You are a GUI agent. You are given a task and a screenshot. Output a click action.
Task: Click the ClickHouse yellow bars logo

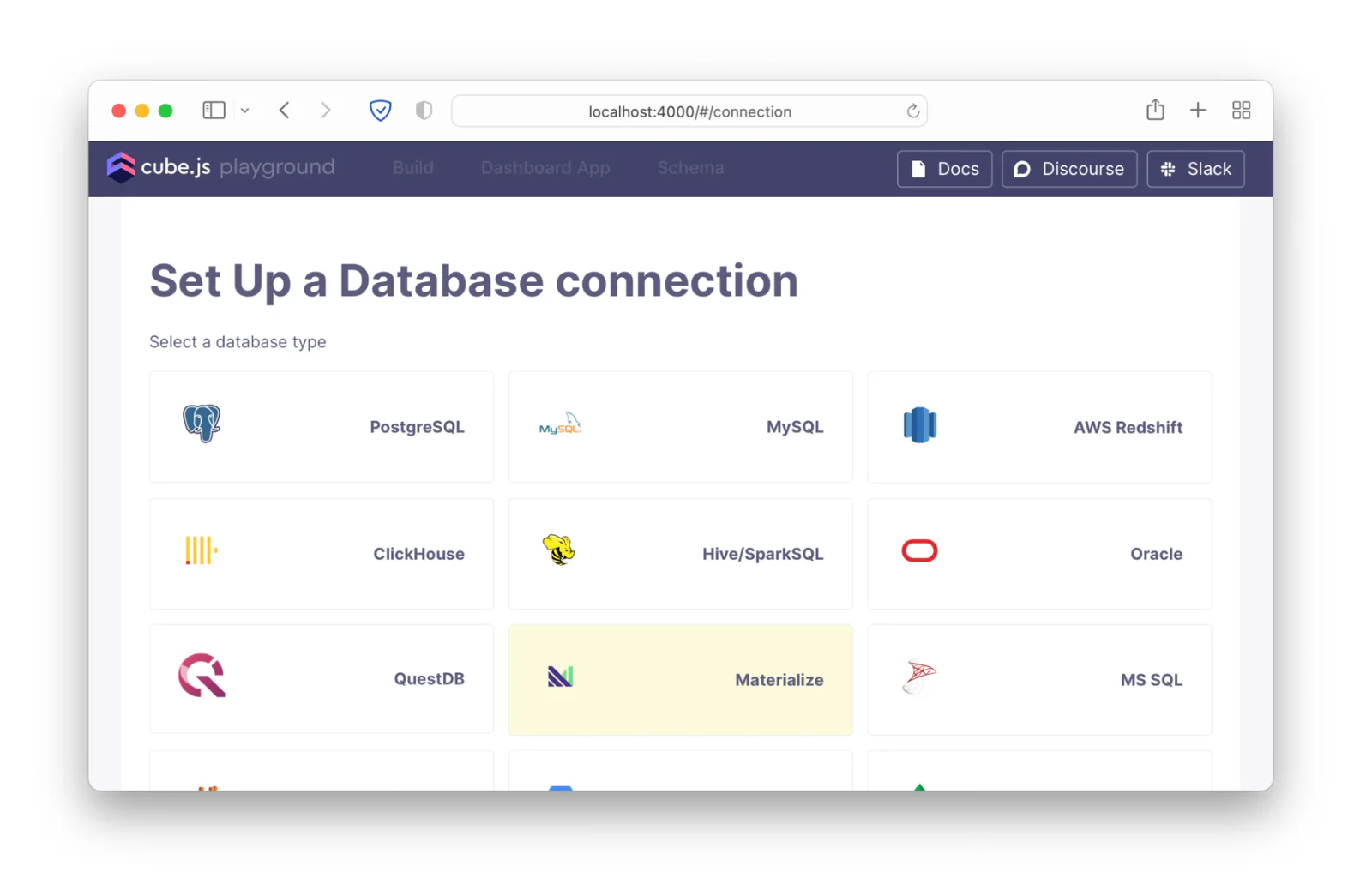(x=202, y=550)
